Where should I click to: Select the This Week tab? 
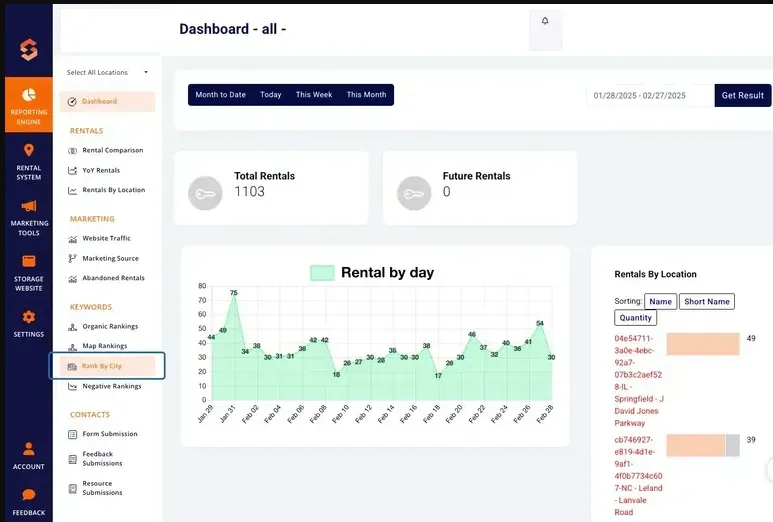pyautogui.click(x=314, y=95)
